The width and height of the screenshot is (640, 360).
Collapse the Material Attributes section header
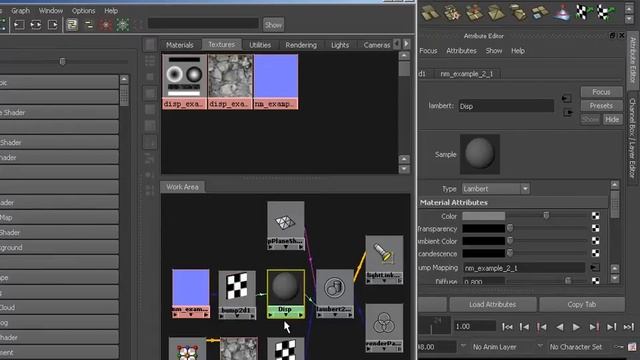click(x=513, y=202)
